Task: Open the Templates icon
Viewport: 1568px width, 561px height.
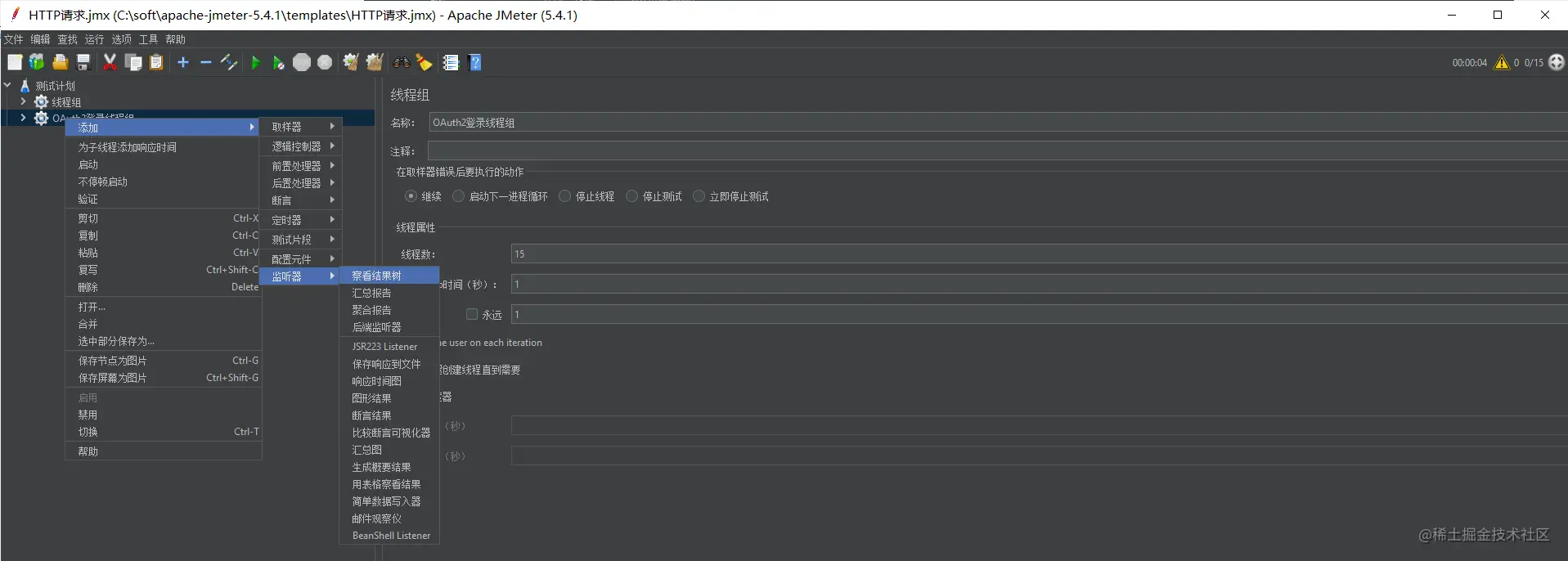Action: (x=37, y=62)
